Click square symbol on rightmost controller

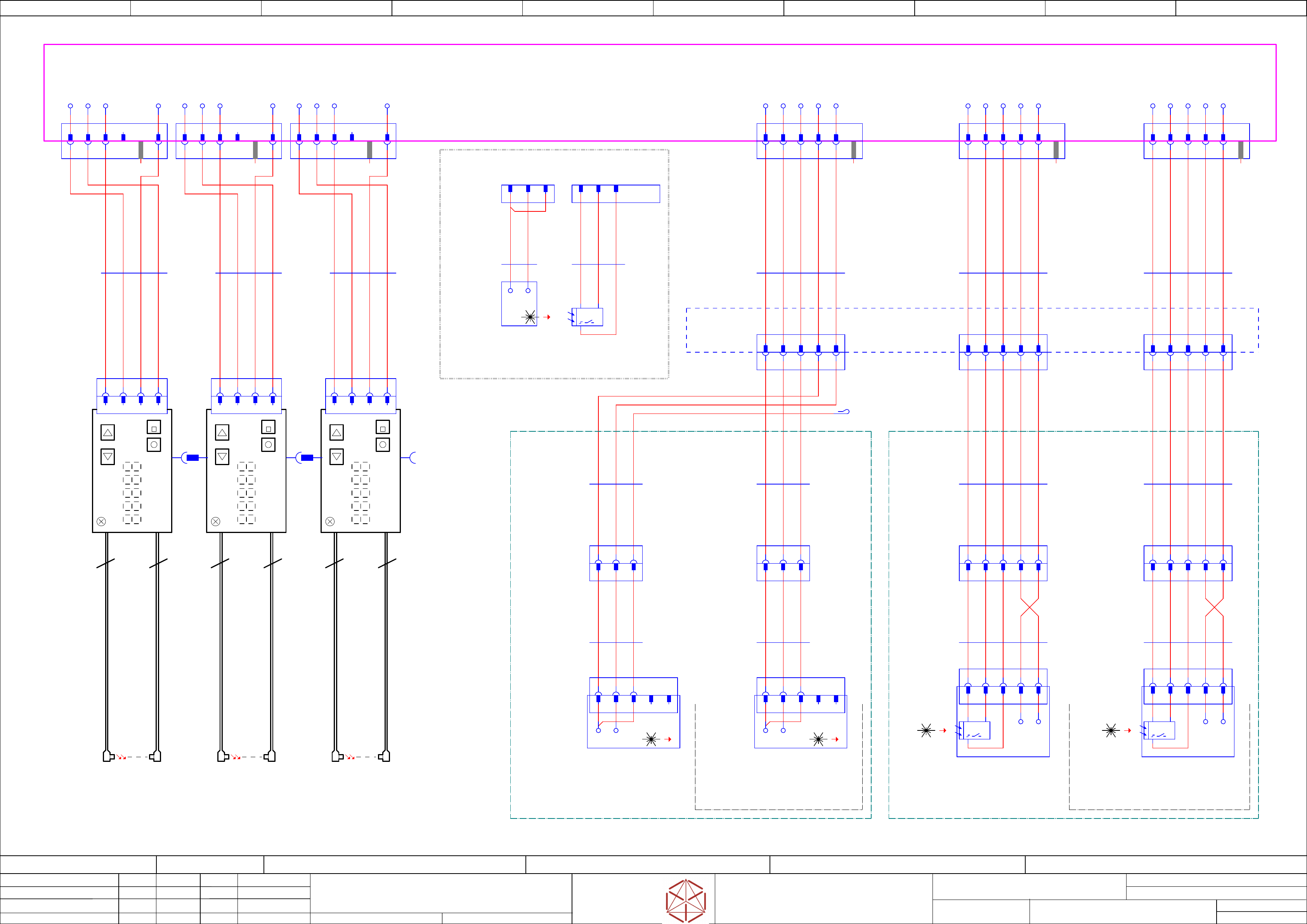point(383,427)
